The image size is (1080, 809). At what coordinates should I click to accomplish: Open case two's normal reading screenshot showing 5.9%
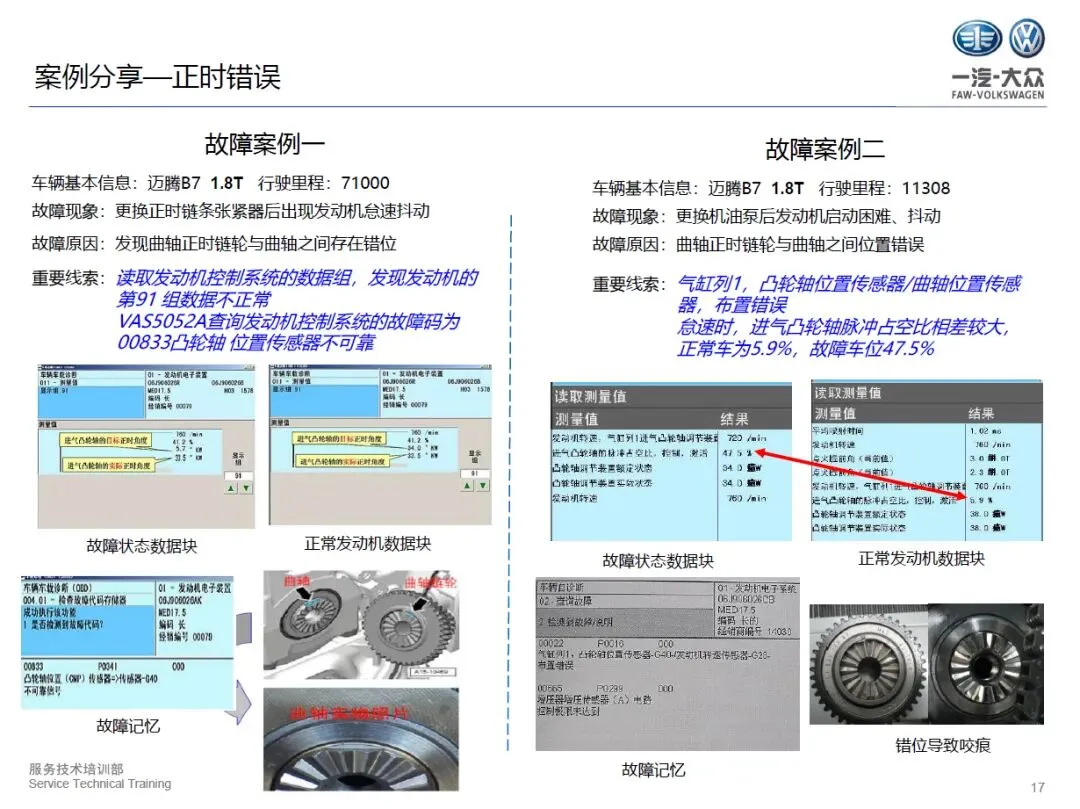tap(926, 461)
